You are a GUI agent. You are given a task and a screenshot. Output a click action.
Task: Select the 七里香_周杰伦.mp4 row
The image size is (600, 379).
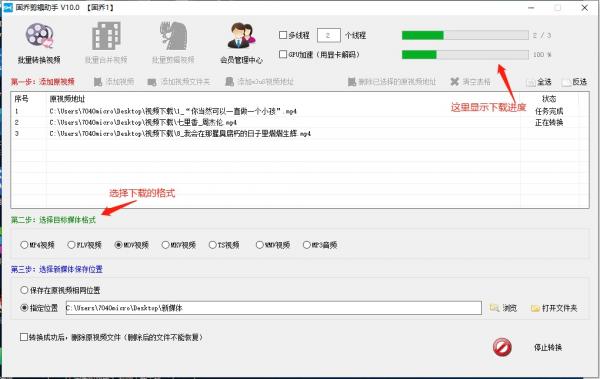(x=300, y=123)
